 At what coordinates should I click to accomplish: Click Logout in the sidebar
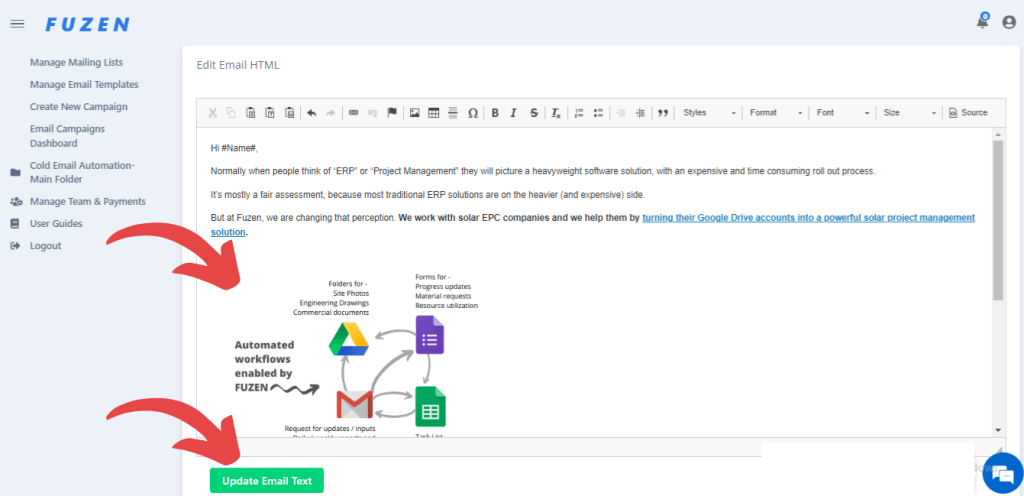point(46,246)
